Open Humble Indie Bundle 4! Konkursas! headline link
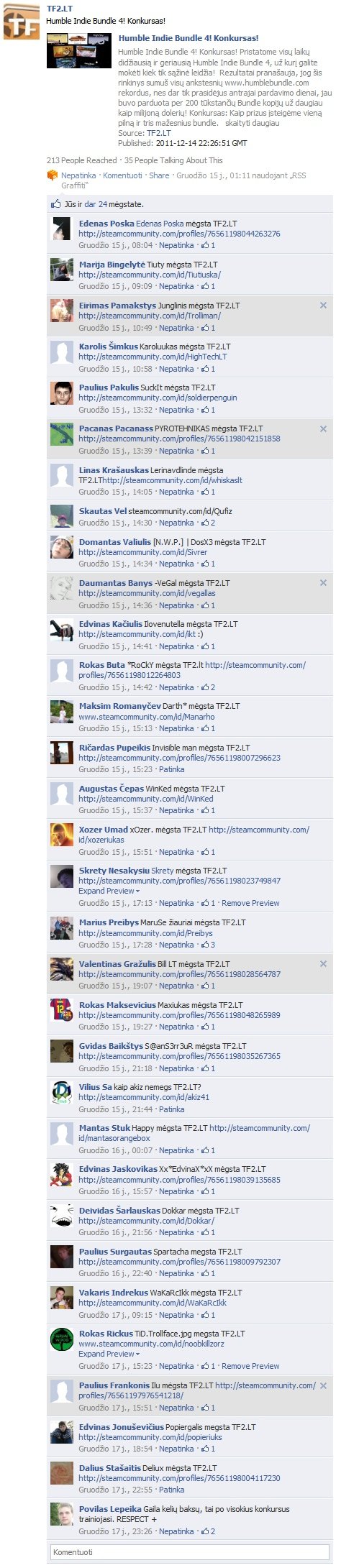This screenshot has width=359, height=1568. coord(188,38)
